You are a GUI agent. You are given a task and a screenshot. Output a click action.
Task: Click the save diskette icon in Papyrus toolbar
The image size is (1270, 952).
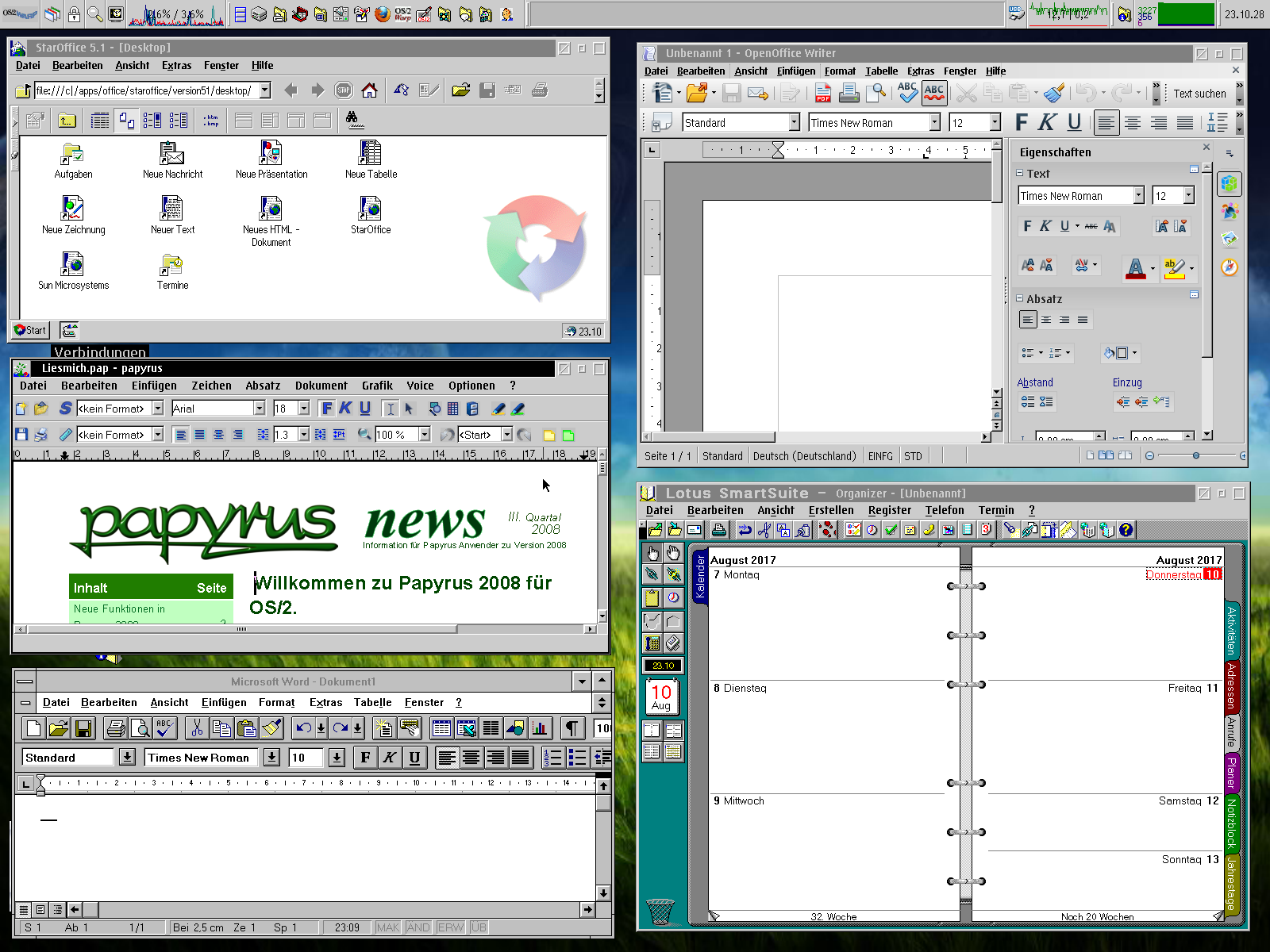21,435
